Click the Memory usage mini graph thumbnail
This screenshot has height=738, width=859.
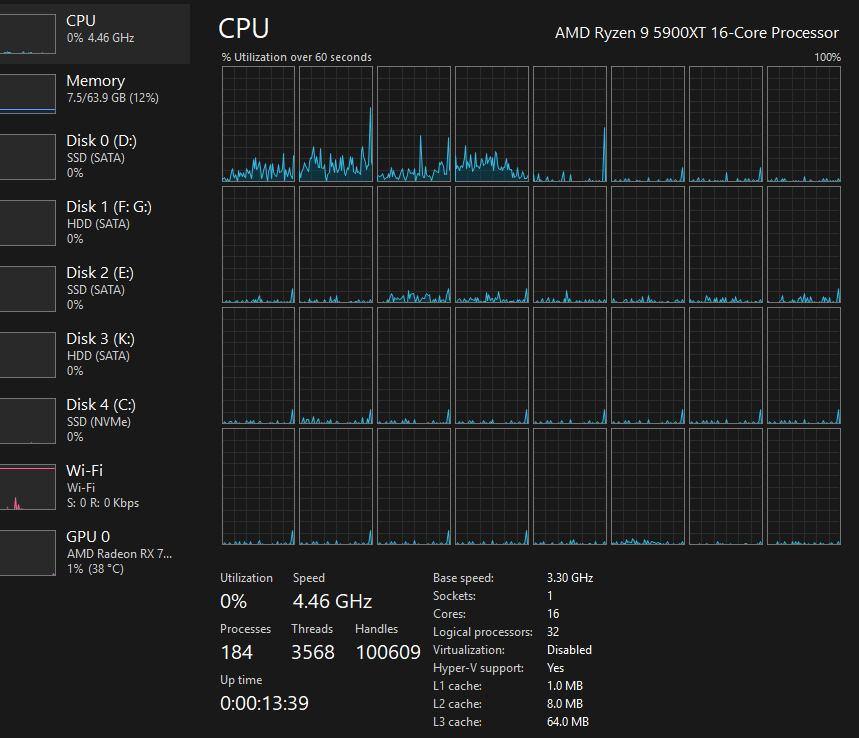click(x=27, y=93)
